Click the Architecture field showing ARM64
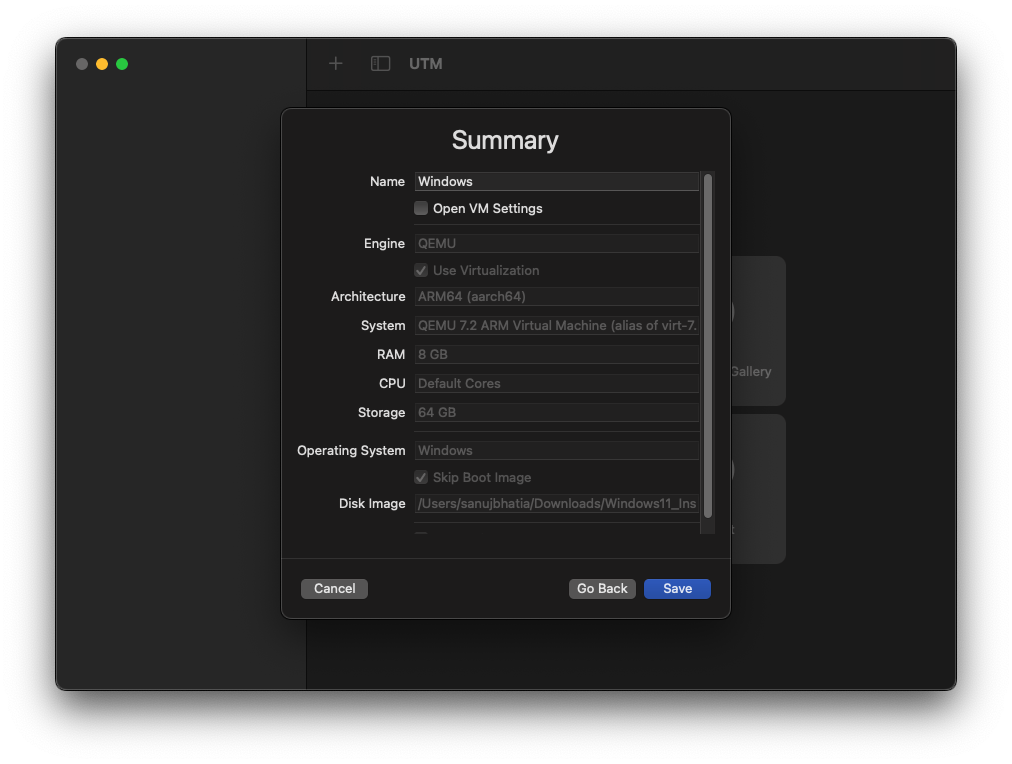 [557, 296]
